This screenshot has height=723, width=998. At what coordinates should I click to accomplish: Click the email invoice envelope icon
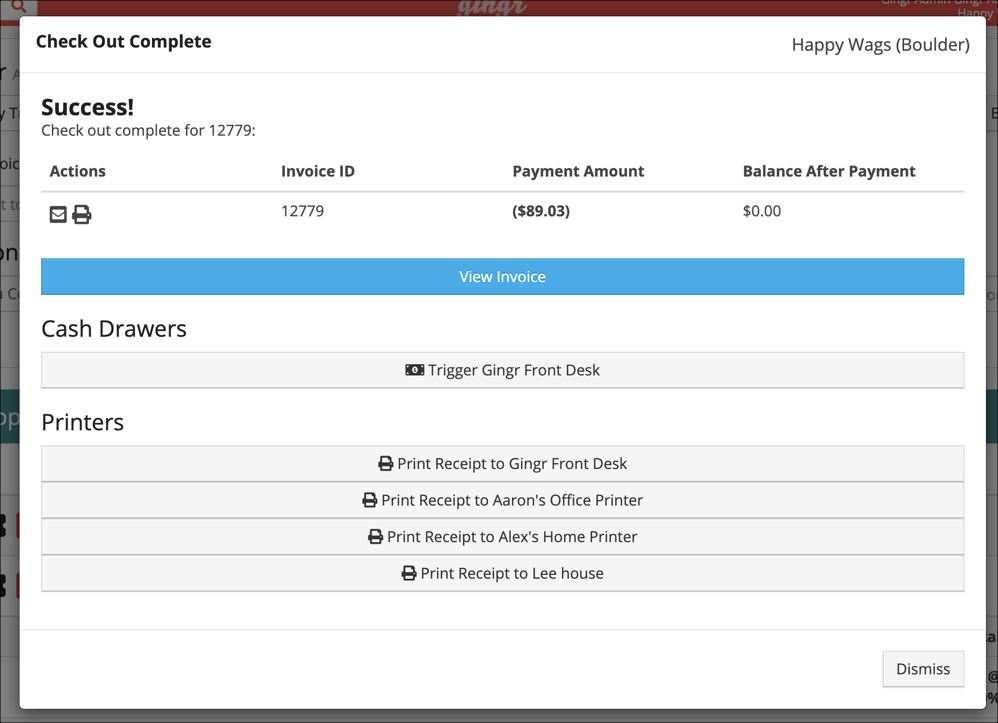58,214
